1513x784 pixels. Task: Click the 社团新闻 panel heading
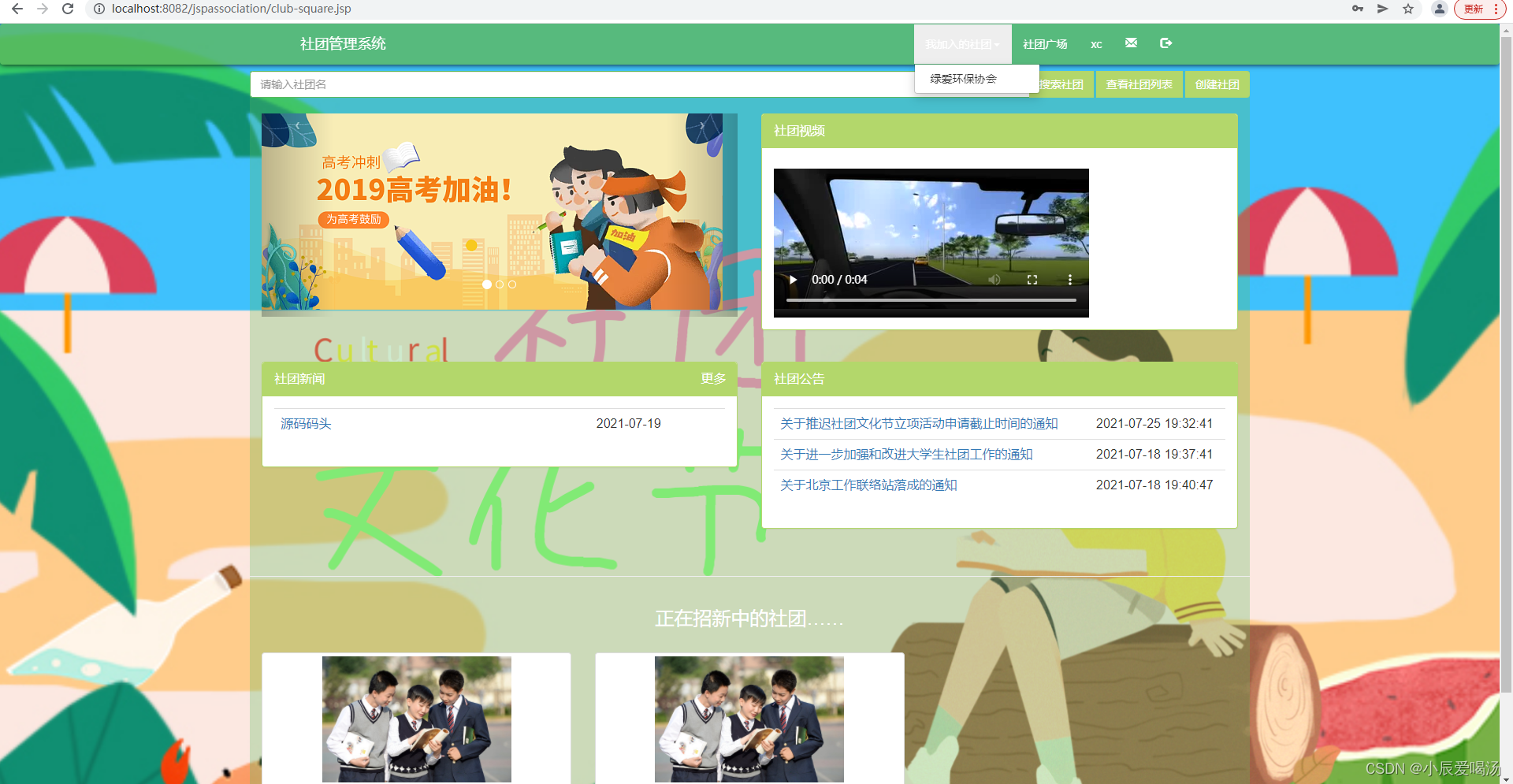pos(299,379)
